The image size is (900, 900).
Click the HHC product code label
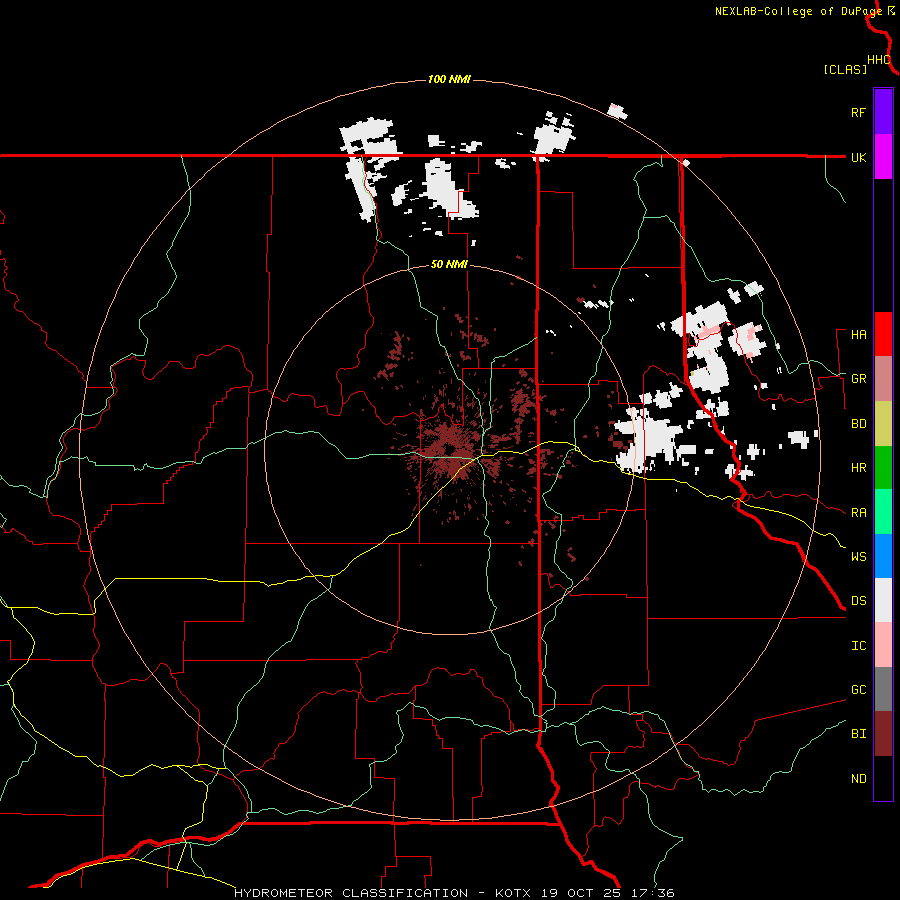879,59
